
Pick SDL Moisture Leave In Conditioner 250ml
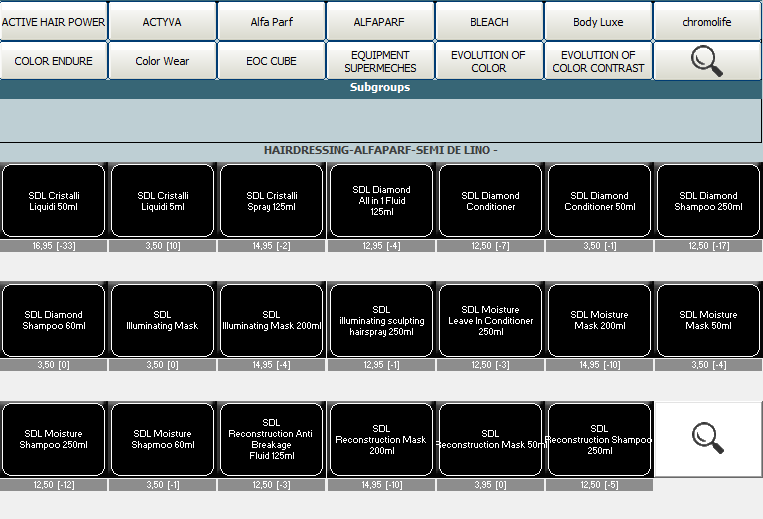(490, 320)
